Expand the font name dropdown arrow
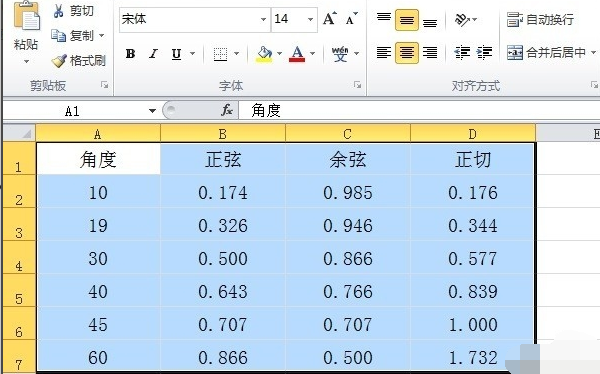600x374 pixels. 263,19
